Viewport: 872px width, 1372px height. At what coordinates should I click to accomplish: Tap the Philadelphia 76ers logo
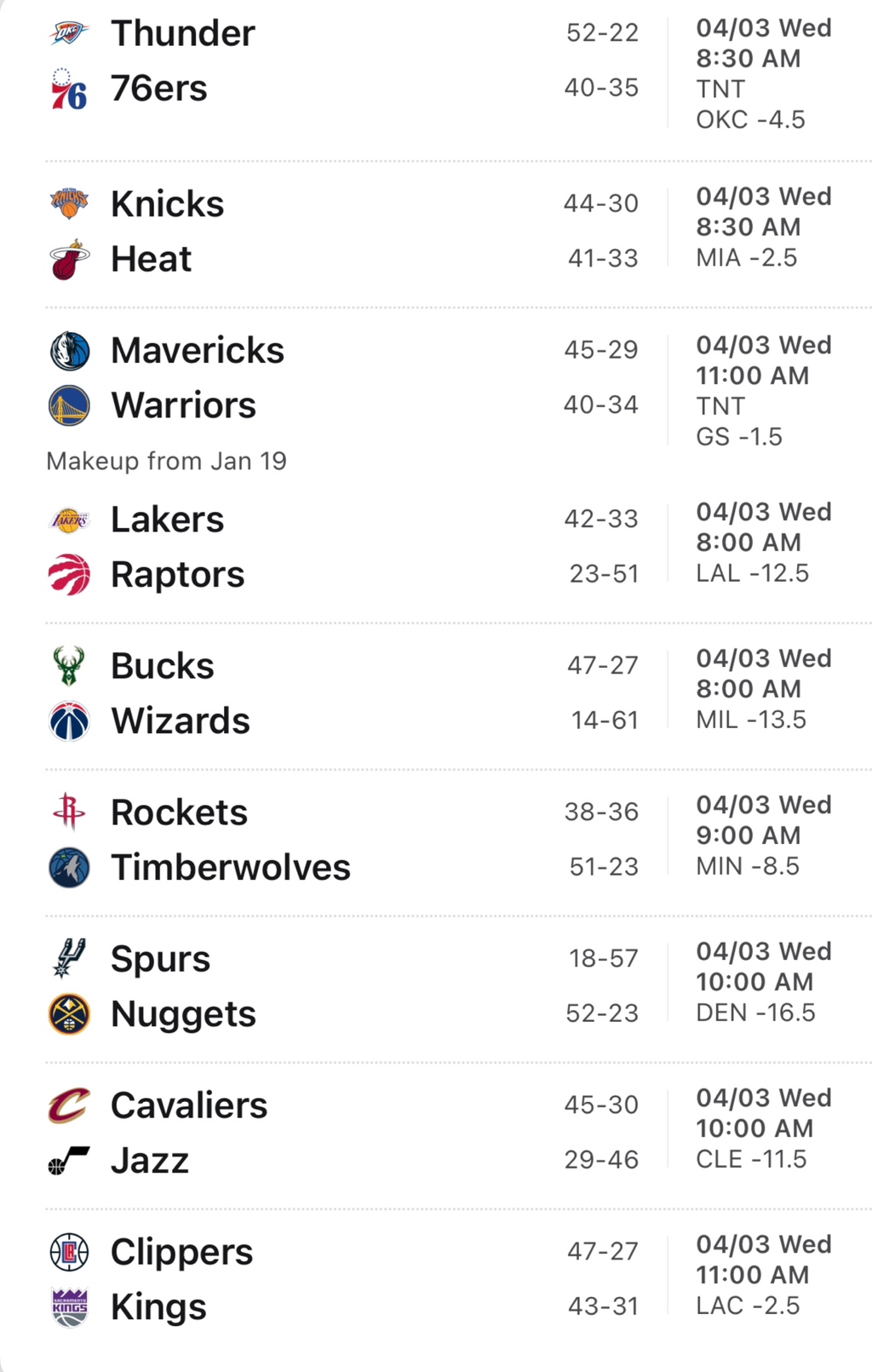pos(69,89)
